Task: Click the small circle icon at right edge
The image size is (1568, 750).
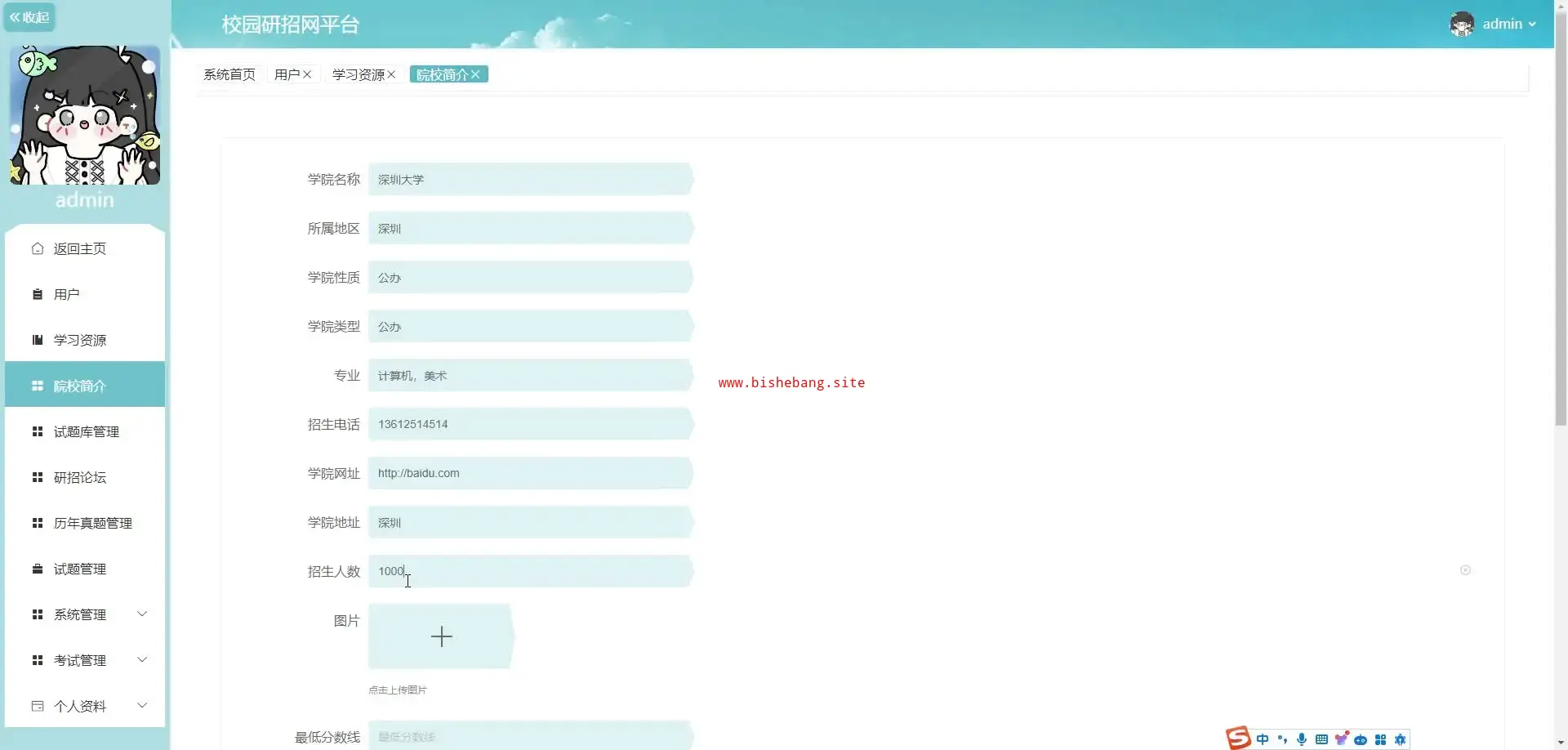Action: [x=1465, y=570]
